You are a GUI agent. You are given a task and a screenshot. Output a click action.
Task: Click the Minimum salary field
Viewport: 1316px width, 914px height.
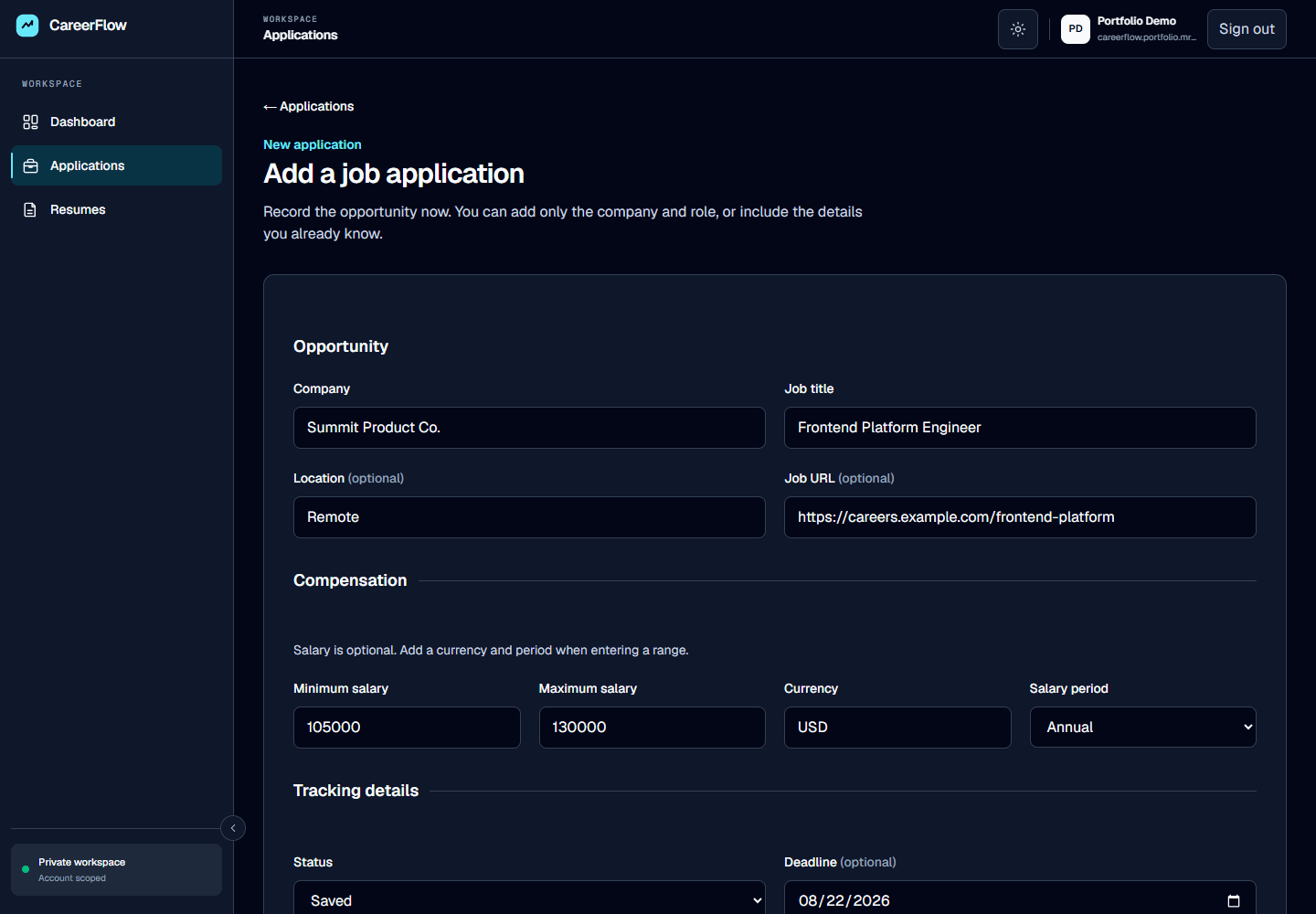pyautogui.click(x=407, y=728)
